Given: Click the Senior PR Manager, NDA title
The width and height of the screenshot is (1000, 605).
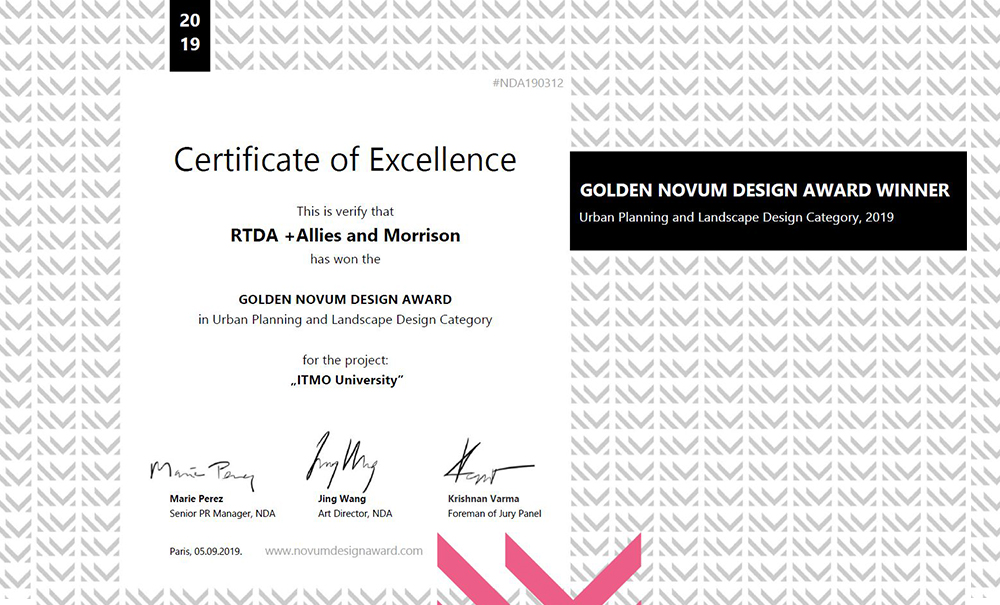Looking at the screenshot, I should click(222, 514).
